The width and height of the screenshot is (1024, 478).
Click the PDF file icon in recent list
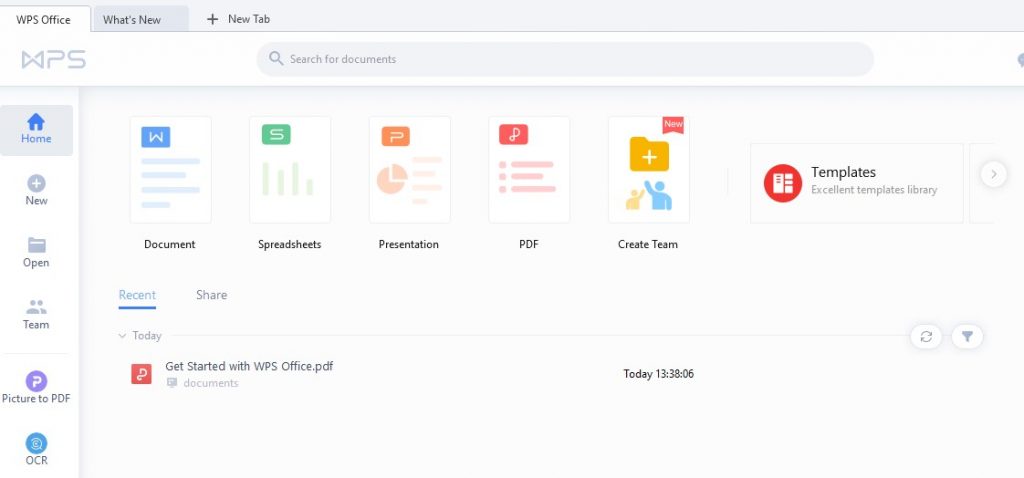142,374
